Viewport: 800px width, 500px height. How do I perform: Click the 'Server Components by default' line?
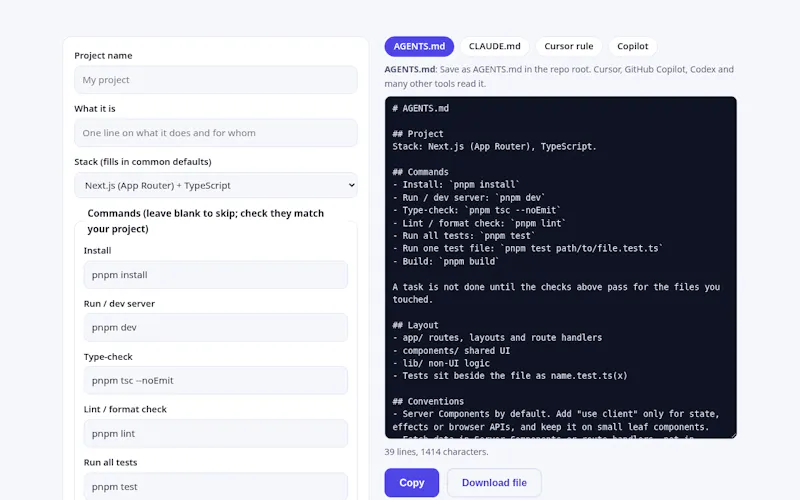pyautogui.click(x=556, y=420)
